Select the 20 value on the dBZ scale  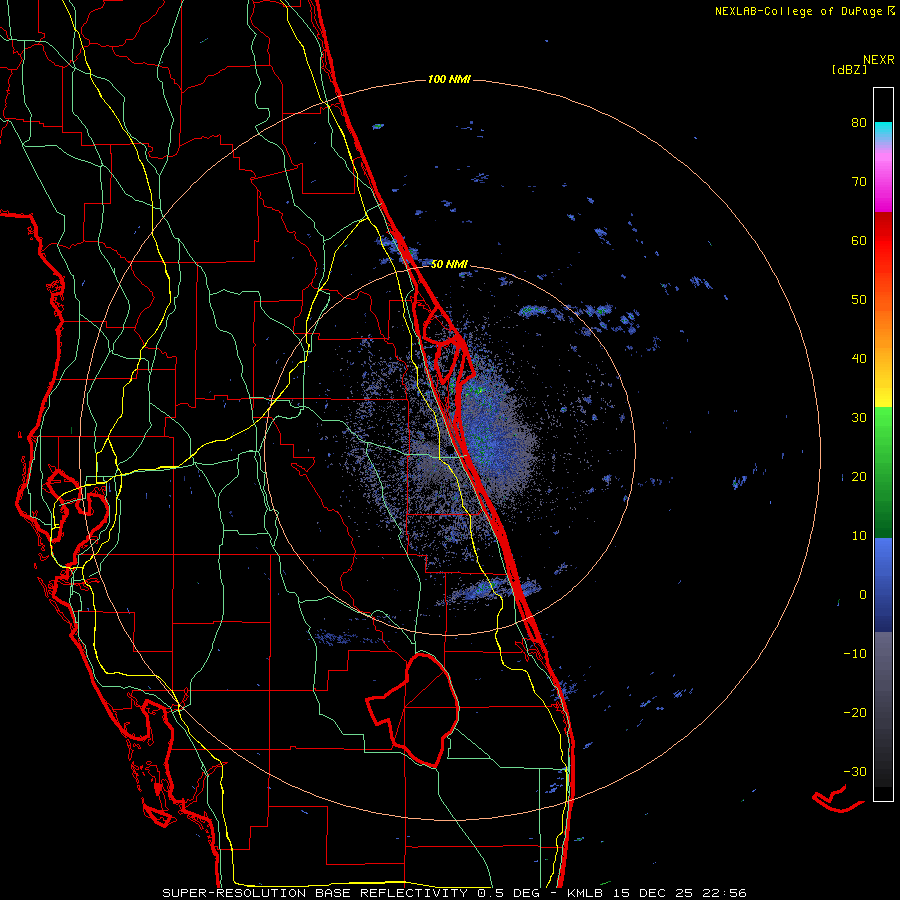[859, 477]
